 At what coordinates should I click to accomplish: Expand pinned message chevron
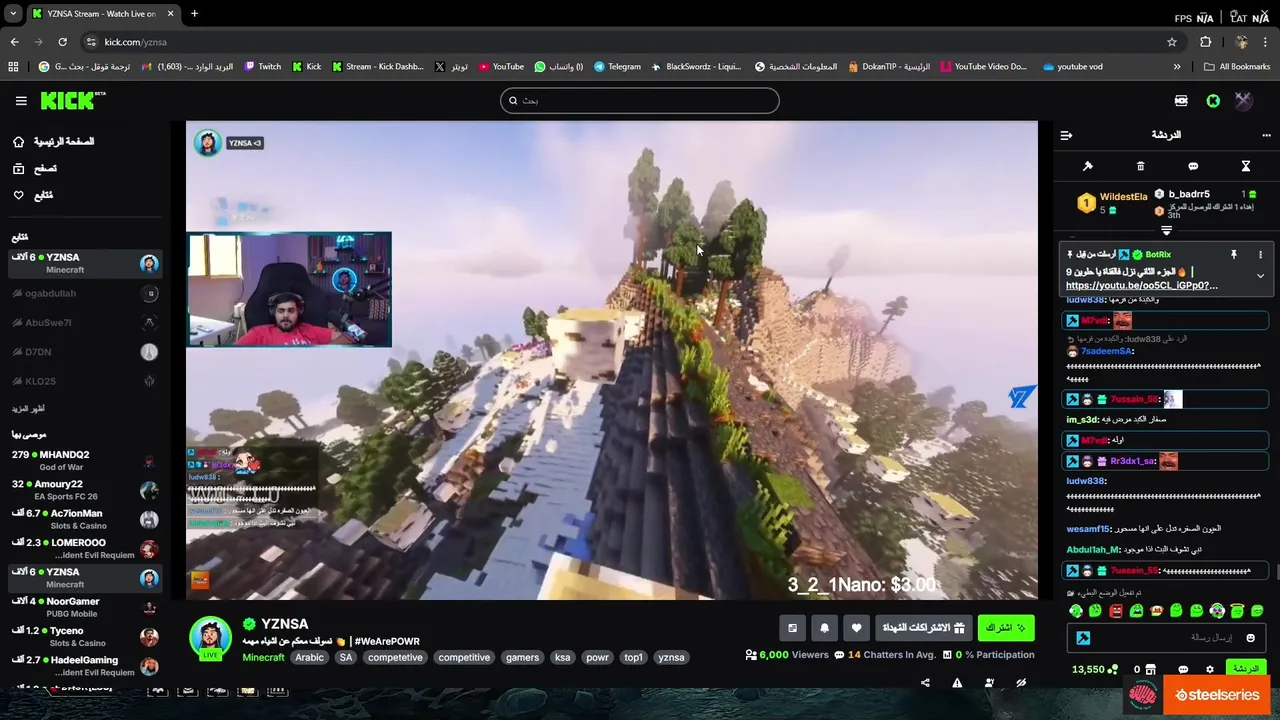coord(1260,276)
